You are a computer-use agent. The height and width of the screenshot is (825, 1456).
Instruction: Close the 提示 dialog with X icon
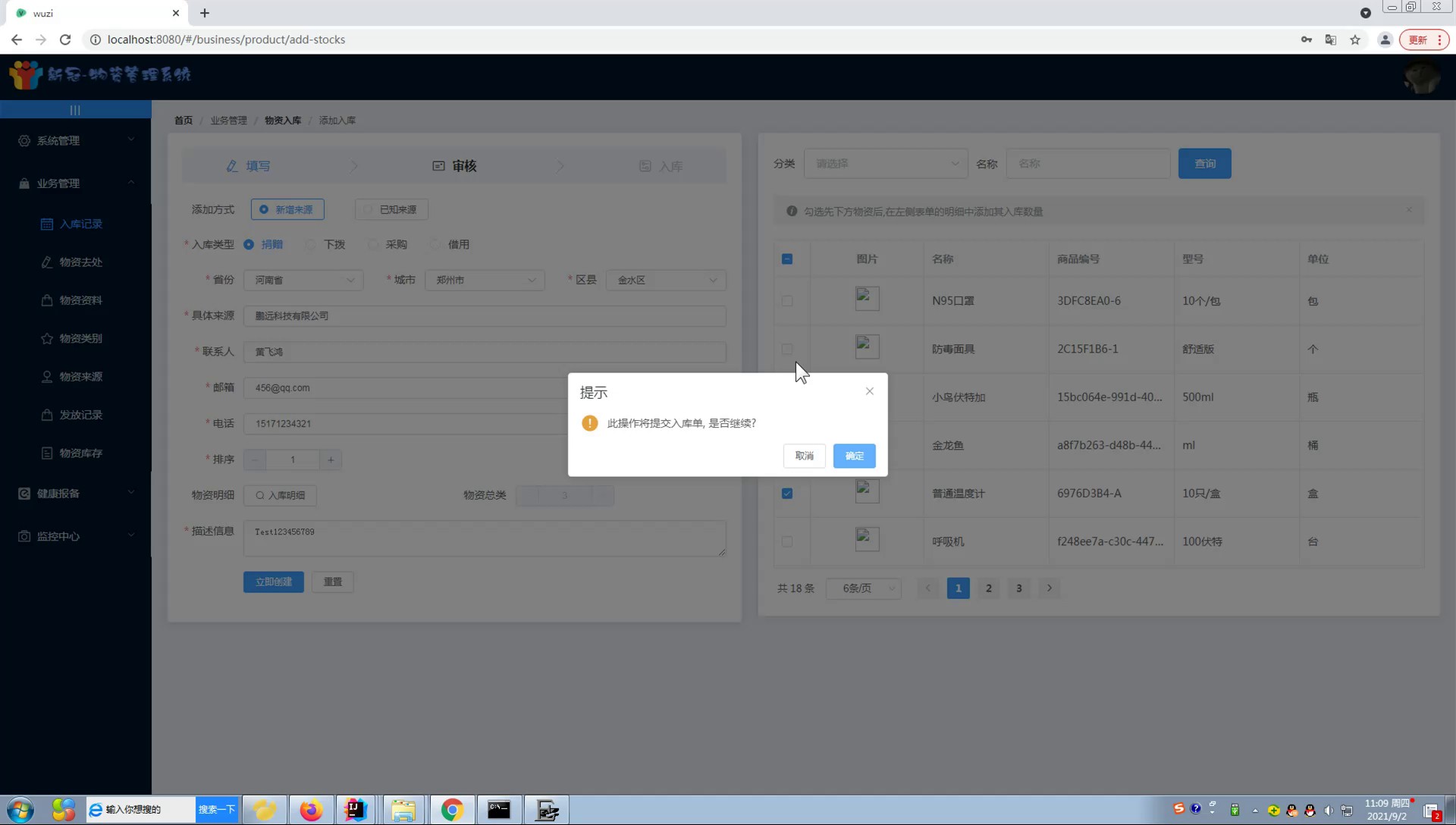click(x=870, y=391)
